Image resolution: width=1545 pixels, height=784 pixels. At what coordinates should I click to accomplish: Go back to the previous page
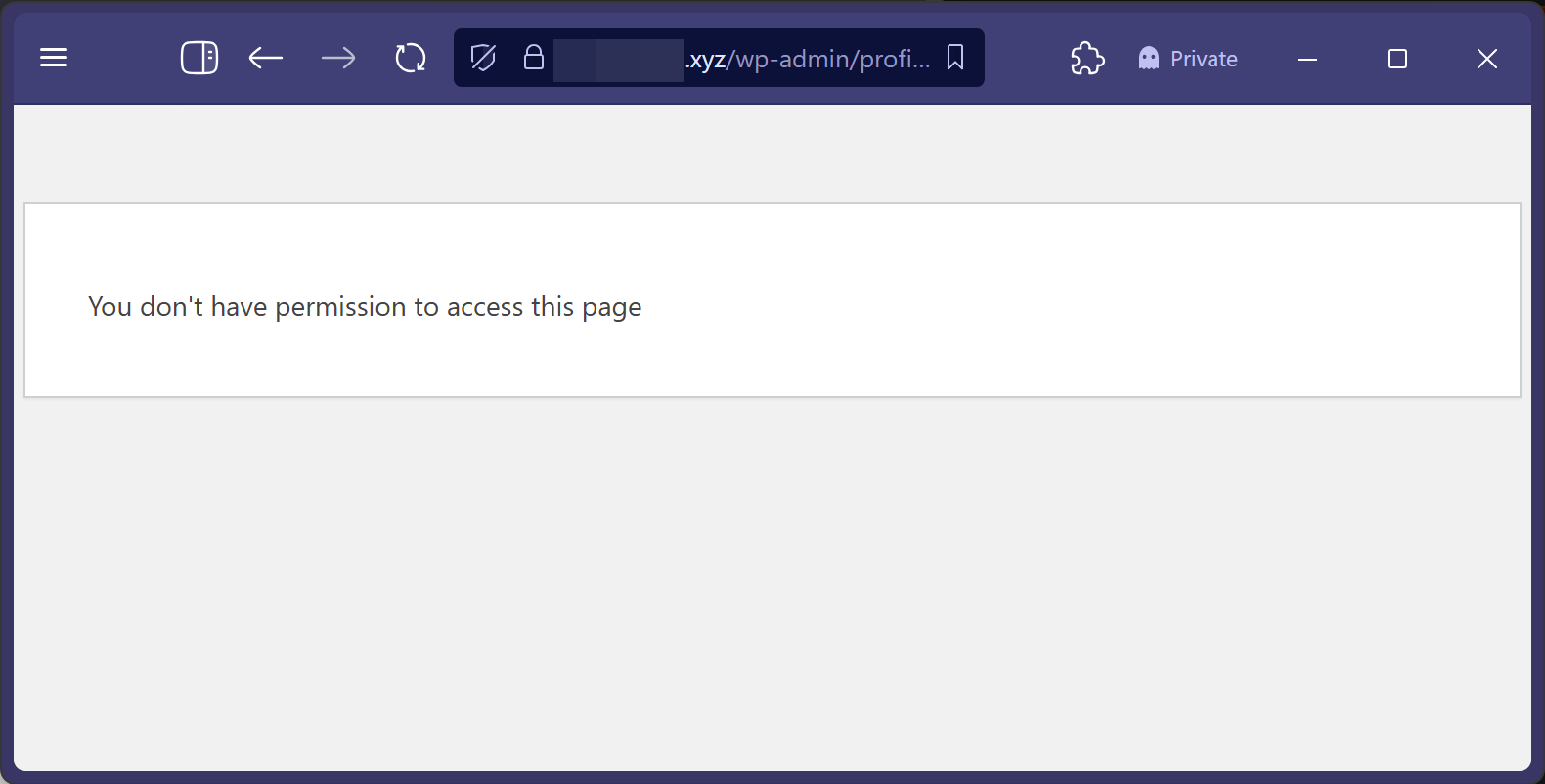(266, 59)
